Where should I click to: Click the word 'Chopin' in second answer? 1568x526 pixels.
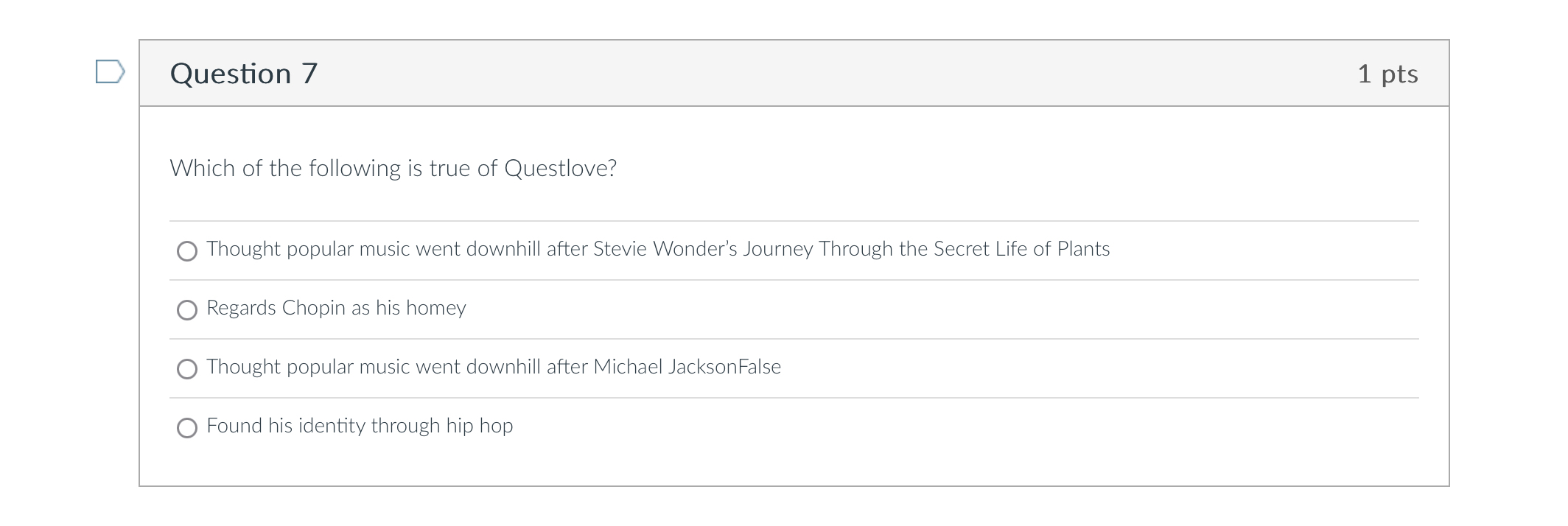point(313,308)
